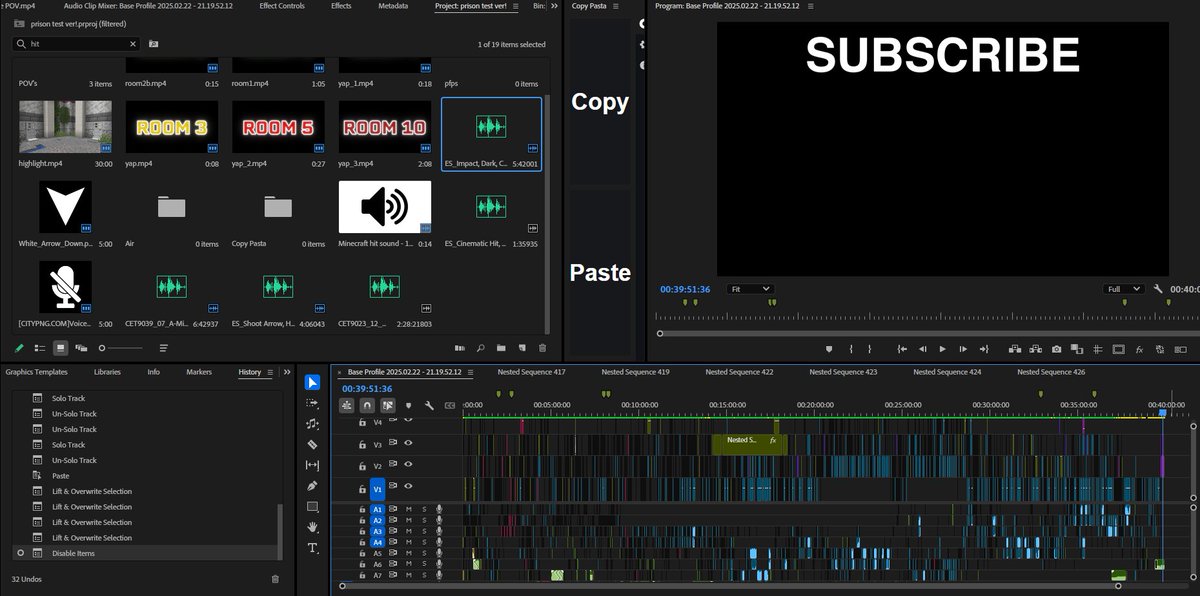Switch to the Effects tab

(x=341, y=6)
